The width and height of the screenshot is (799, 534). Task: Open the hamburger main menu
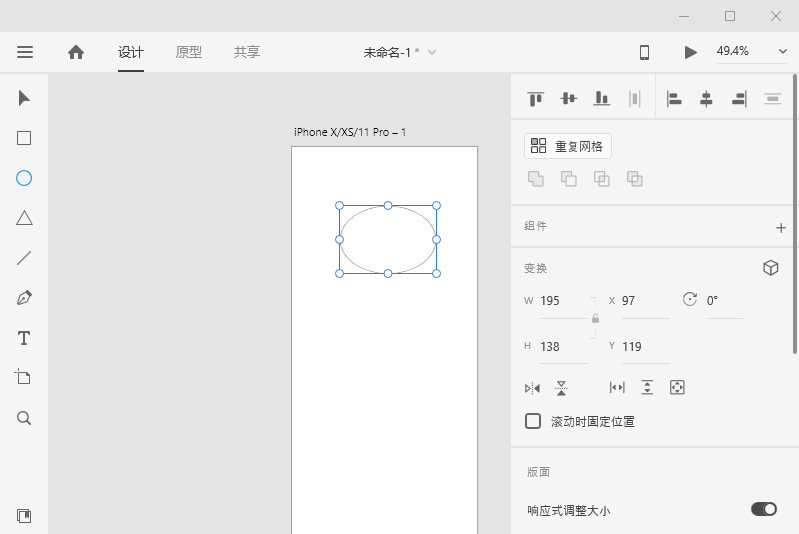pos(25,52)
